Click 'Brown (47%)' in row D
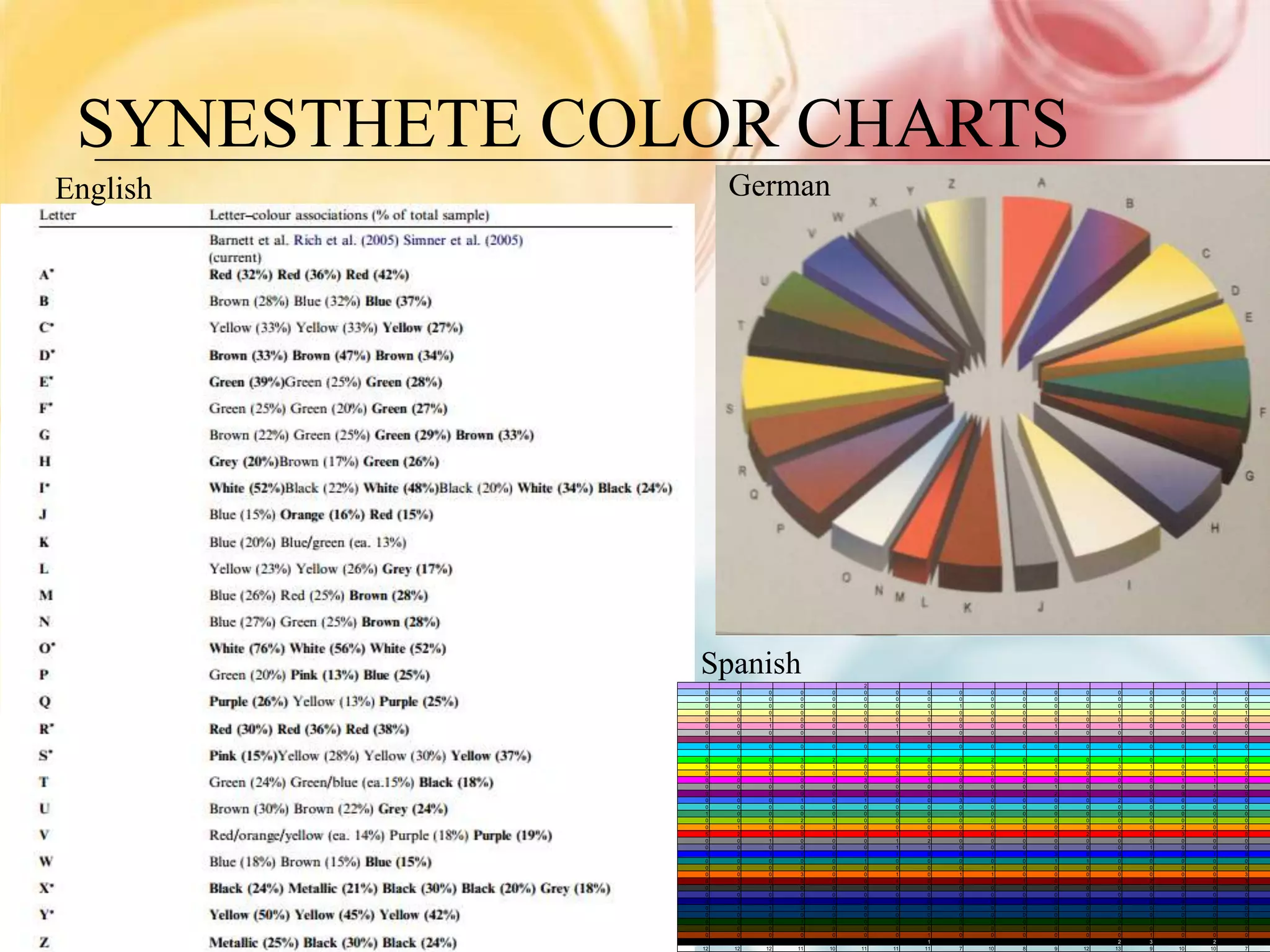The height and width of the screenshot is (952, 1270). coord(331,356)
